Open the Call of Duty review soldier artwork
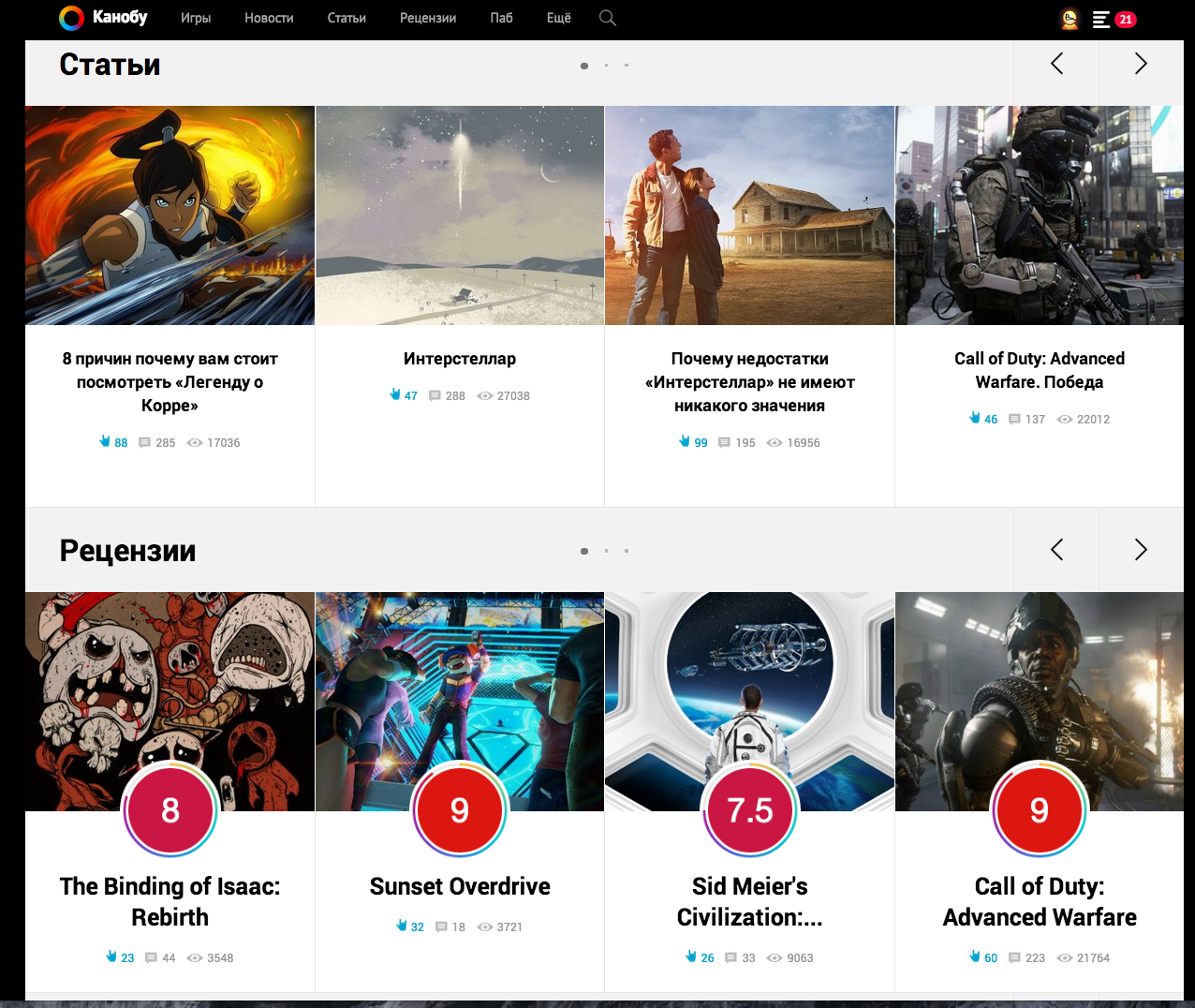Image resolution: width=1195 pixels, height=1008 pixels. (1040, 684)
